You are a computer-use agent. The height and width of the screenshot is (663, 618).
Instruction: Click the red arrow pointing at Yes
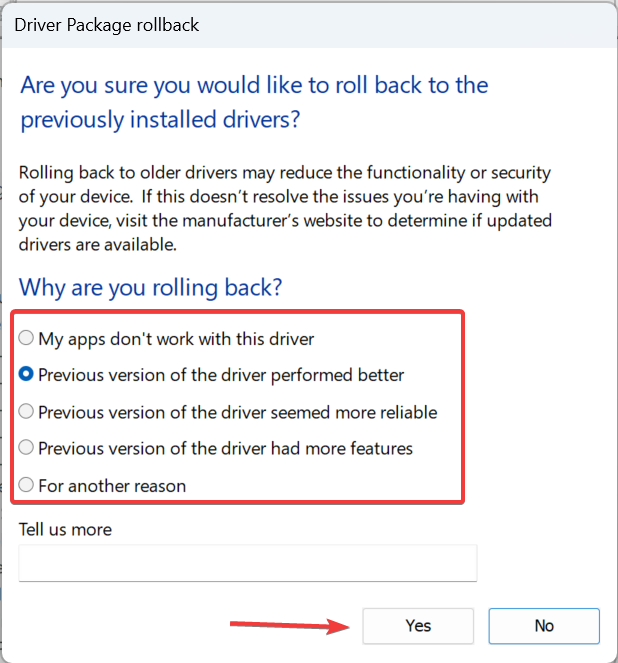(290, 627)
